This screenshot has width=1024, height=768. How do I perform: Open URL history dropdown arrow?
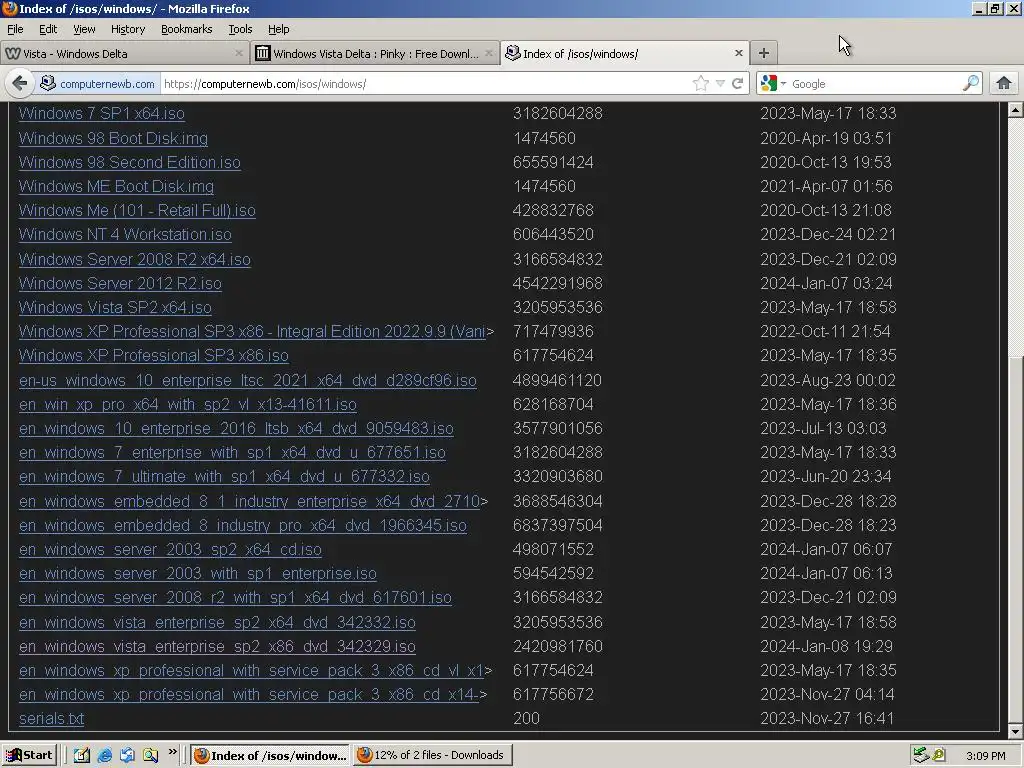720,84
